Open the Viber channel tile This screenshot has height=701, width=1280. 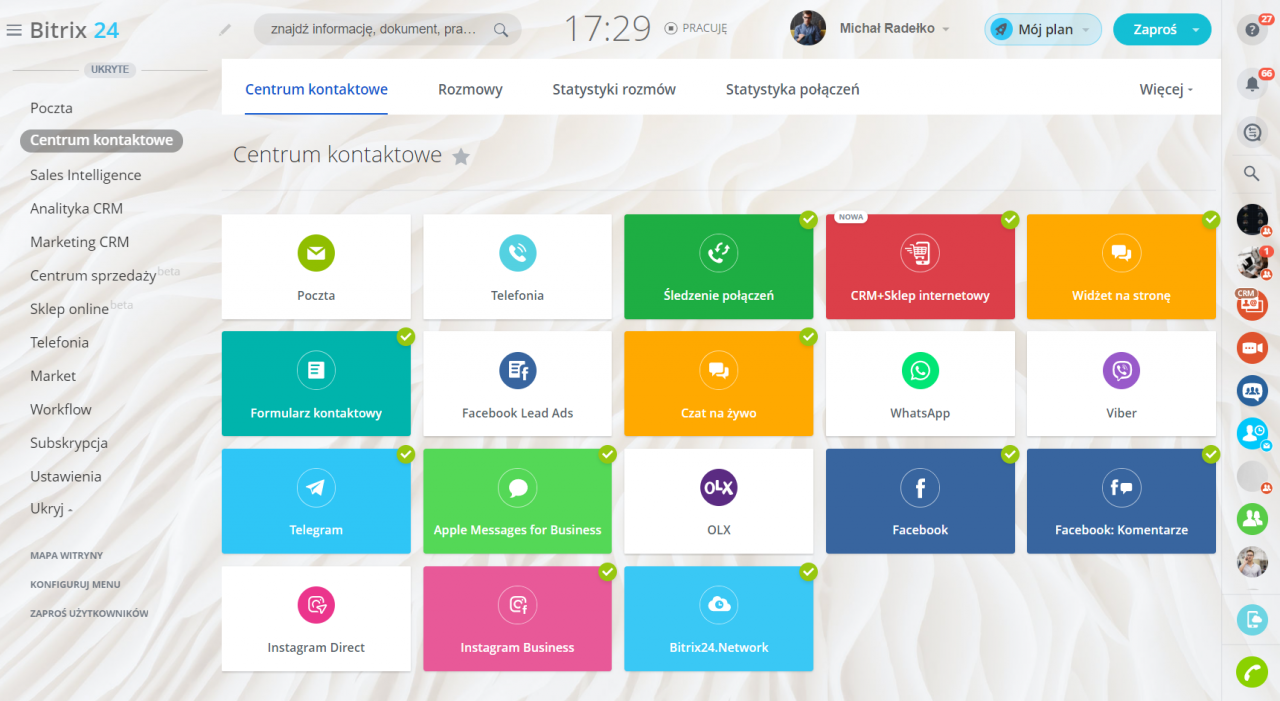(1121, 384)
